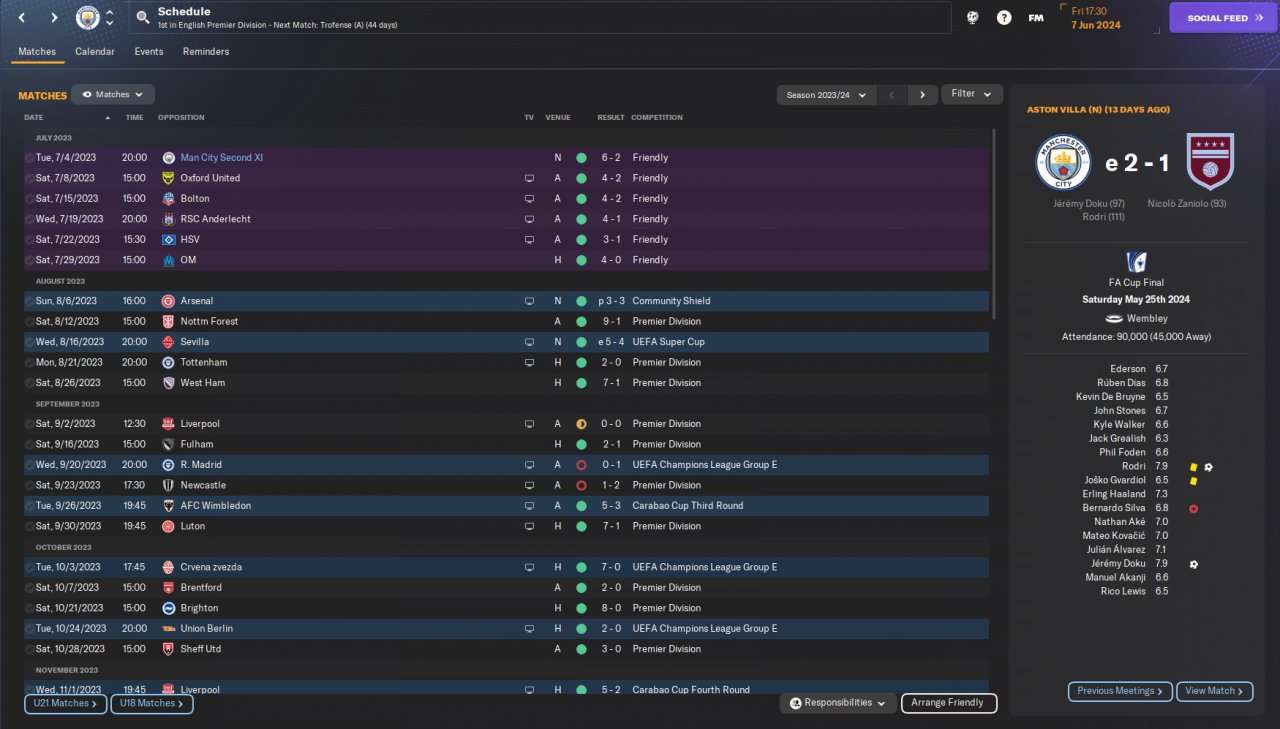Screen dimensions: 1280x729
Task: Select the Nottm Forest 9 - 1 result
Action: click(x=612, y=322)
